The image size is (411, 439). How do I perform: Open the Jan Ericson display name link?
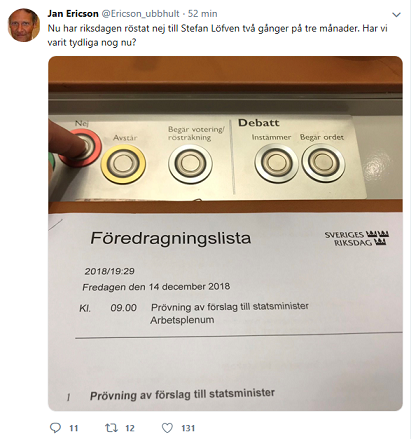(x=73, y=14)
